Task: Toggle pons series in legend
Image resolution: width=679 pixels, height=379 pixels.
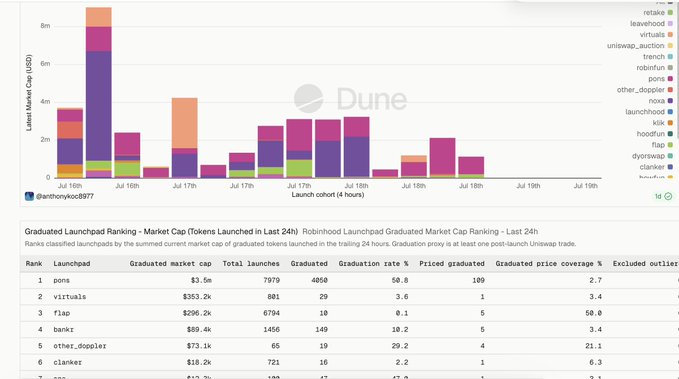Action: click(x=660, y=79)
